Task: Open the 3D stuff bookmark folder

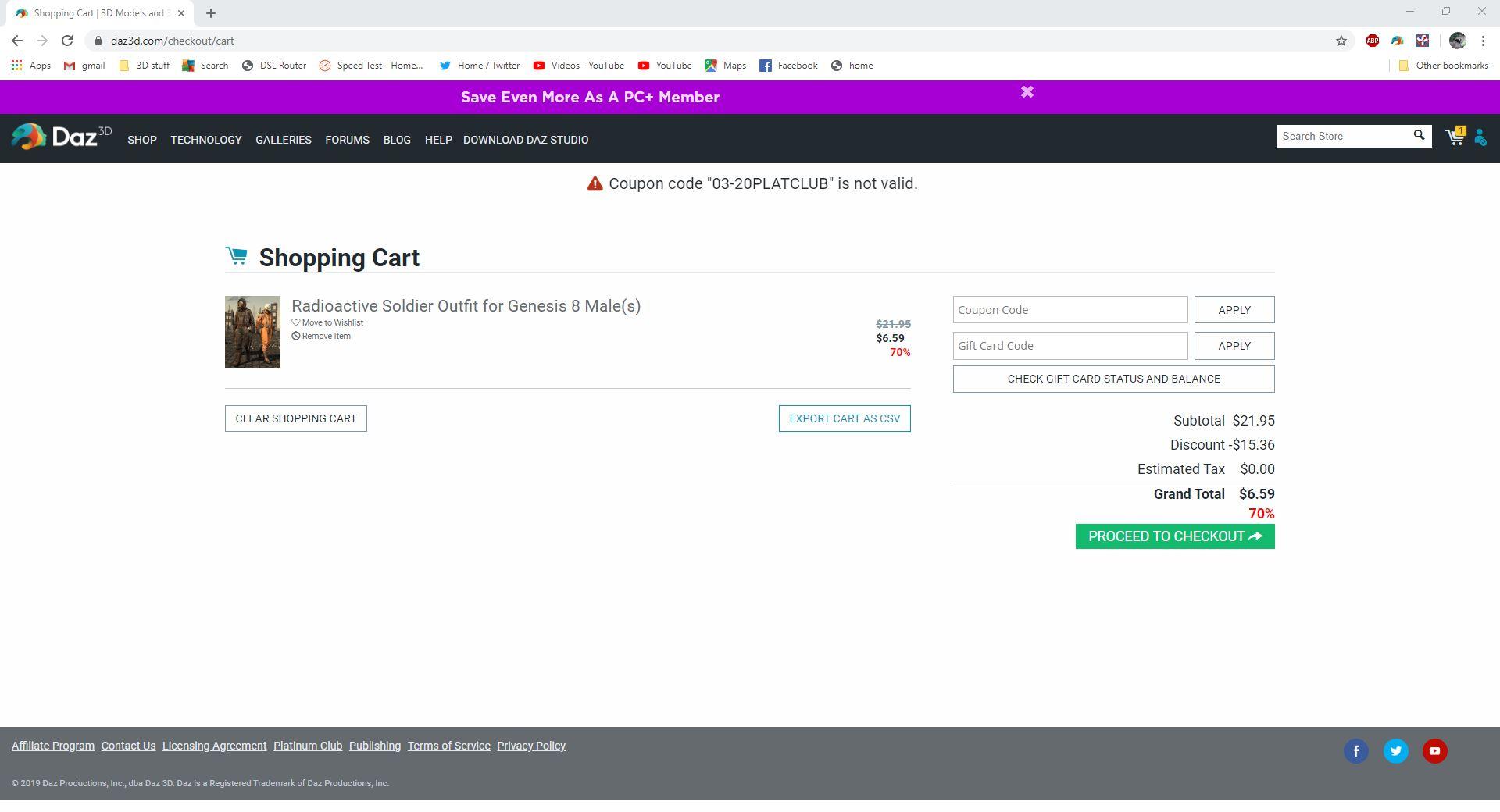Action: (x=144, y=66)
